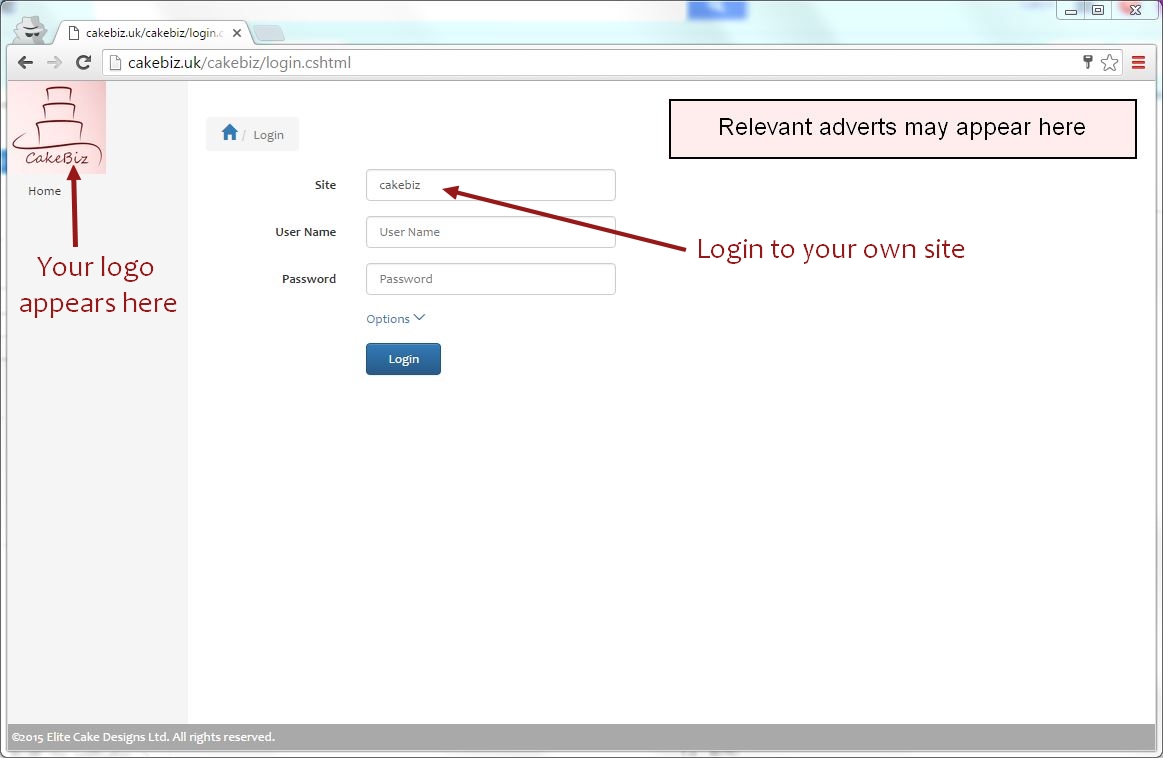Expand the Options section
1163x758 pixels.
click(x=388, y=318)
